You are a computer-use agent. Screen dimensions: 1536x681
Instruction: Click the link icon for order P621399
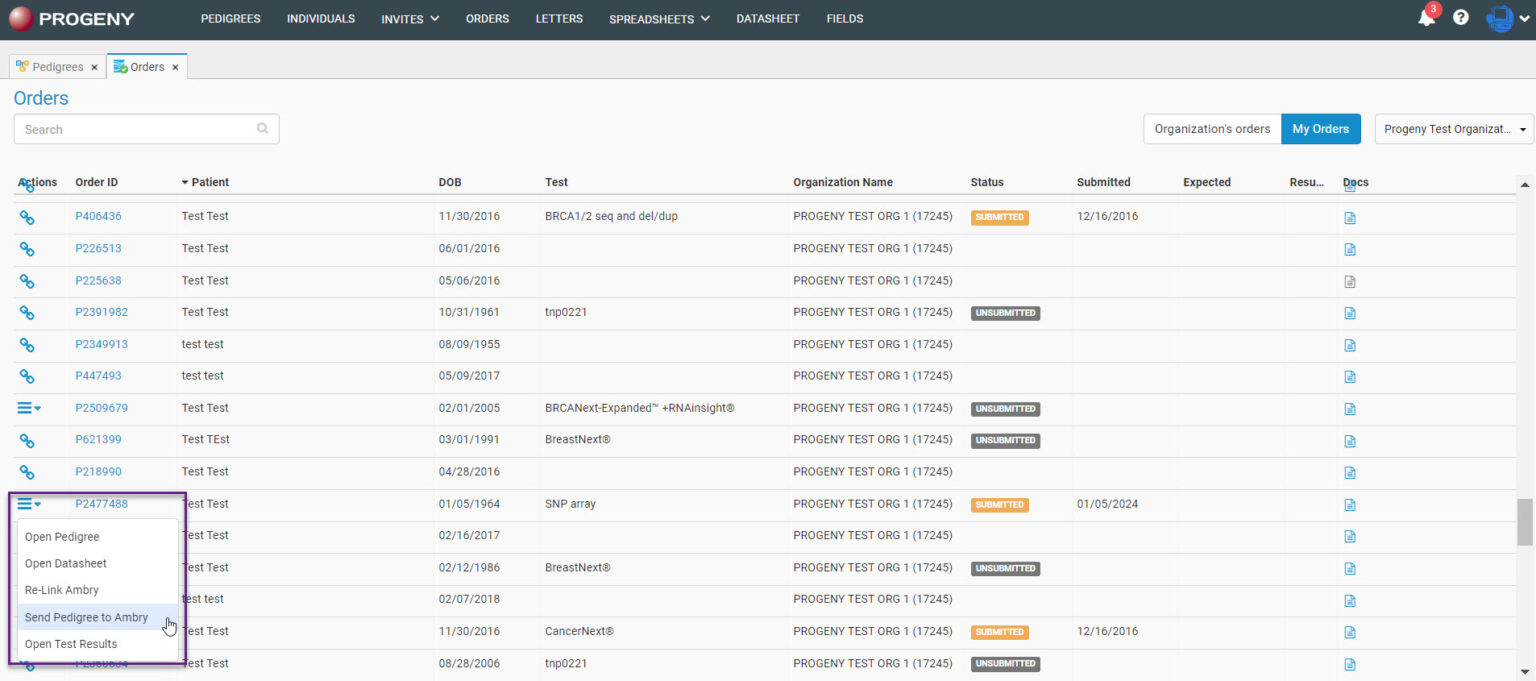tap(27, 440)
